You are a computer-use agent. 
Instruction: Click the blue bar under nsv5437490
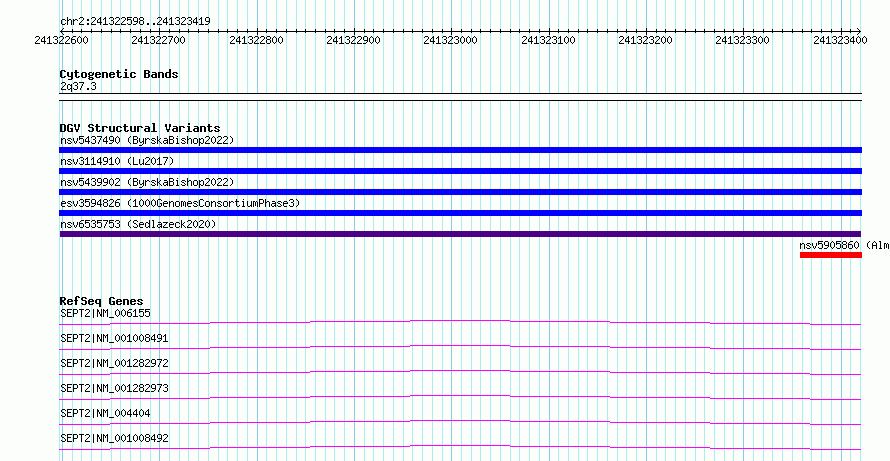coord(460,150)
